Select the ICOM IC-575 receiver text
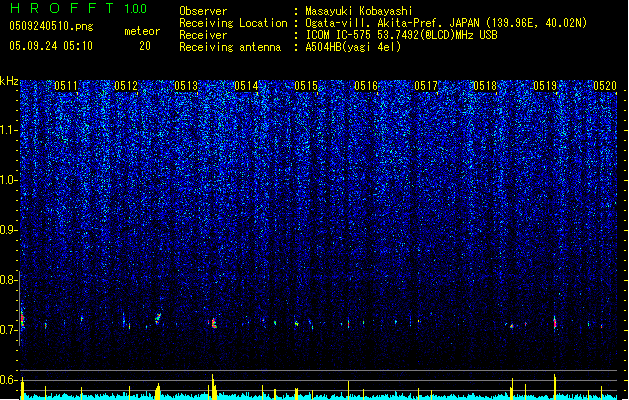This screenshot has height=400, width=629. [401, 35]
